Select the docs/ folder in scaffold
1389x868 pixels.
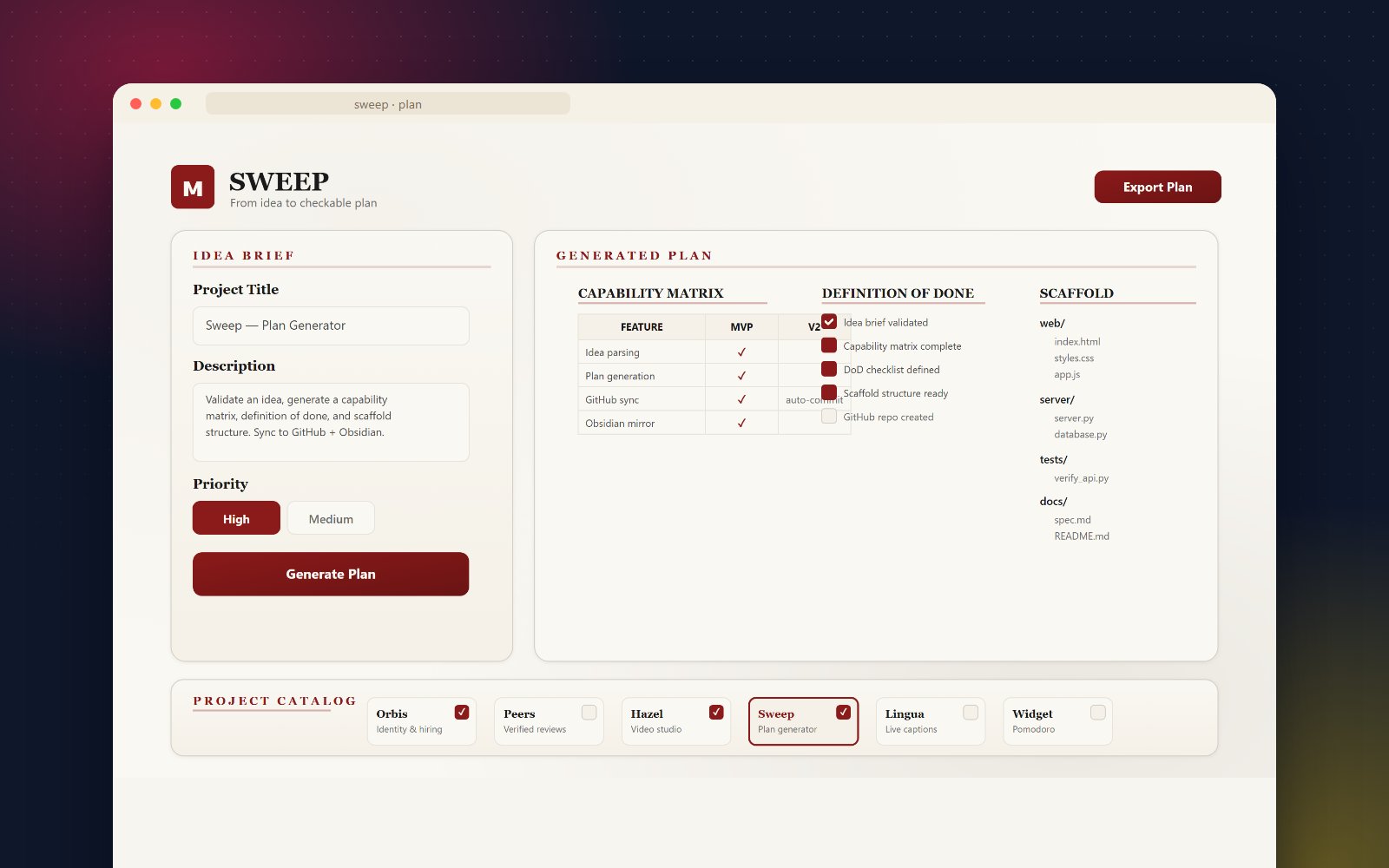[1053, 501]
